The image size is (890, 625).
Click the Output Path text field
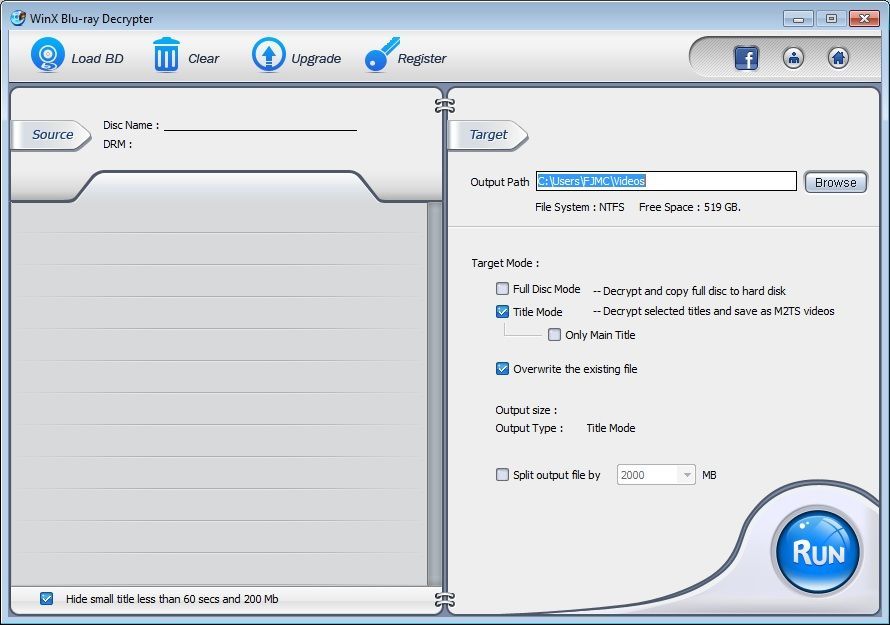666,181
